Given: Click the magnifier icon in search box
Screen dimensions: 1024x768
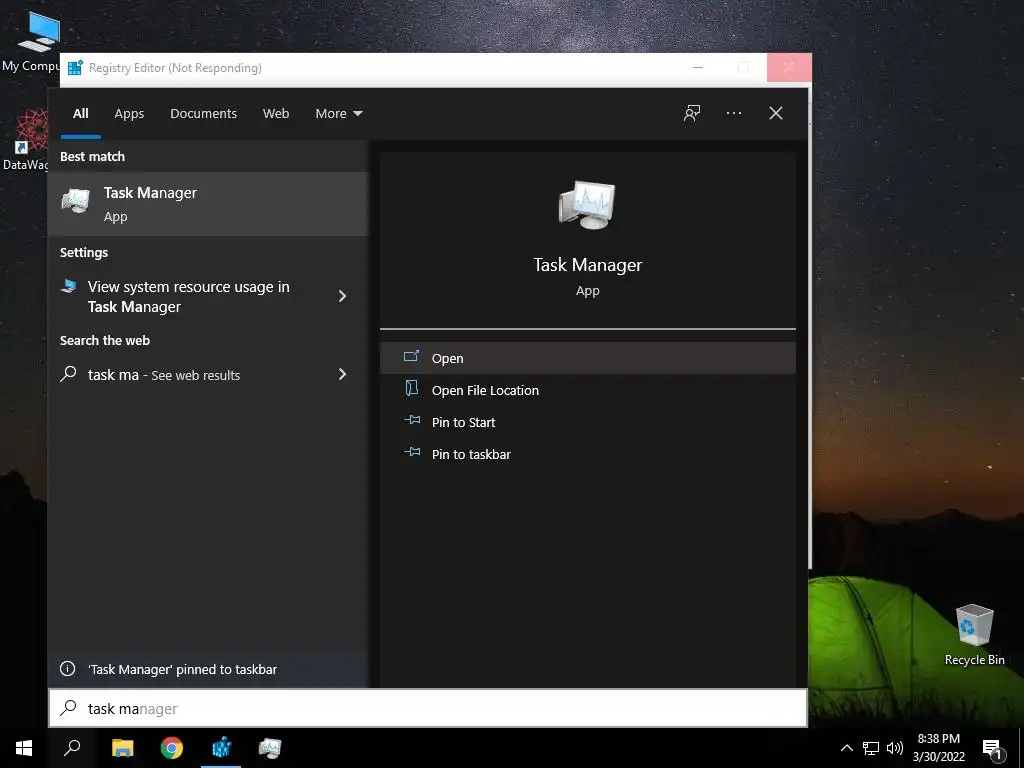Looking at the screenshot, I should (69, 708).
